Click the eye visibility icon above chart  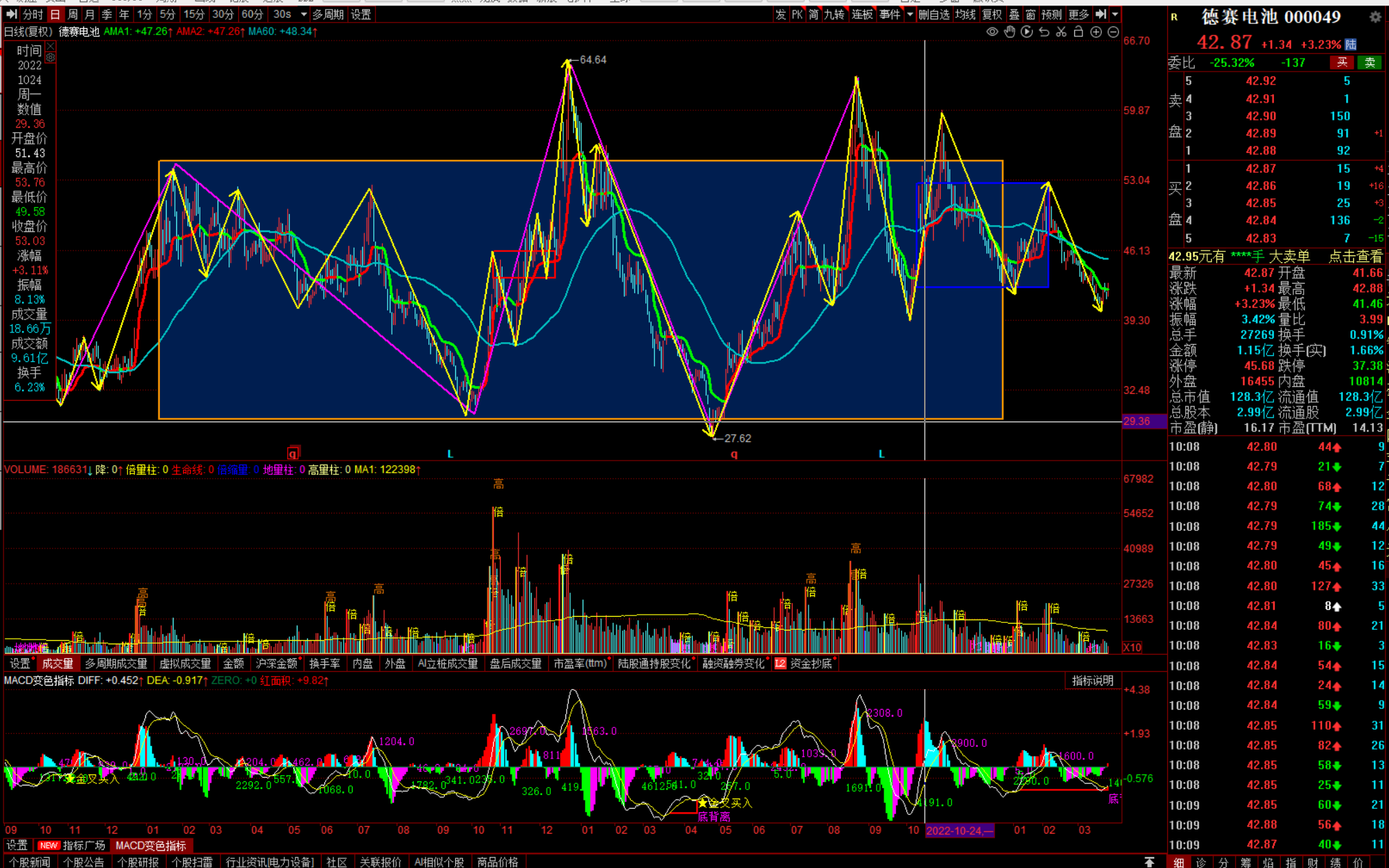point(992,32)
